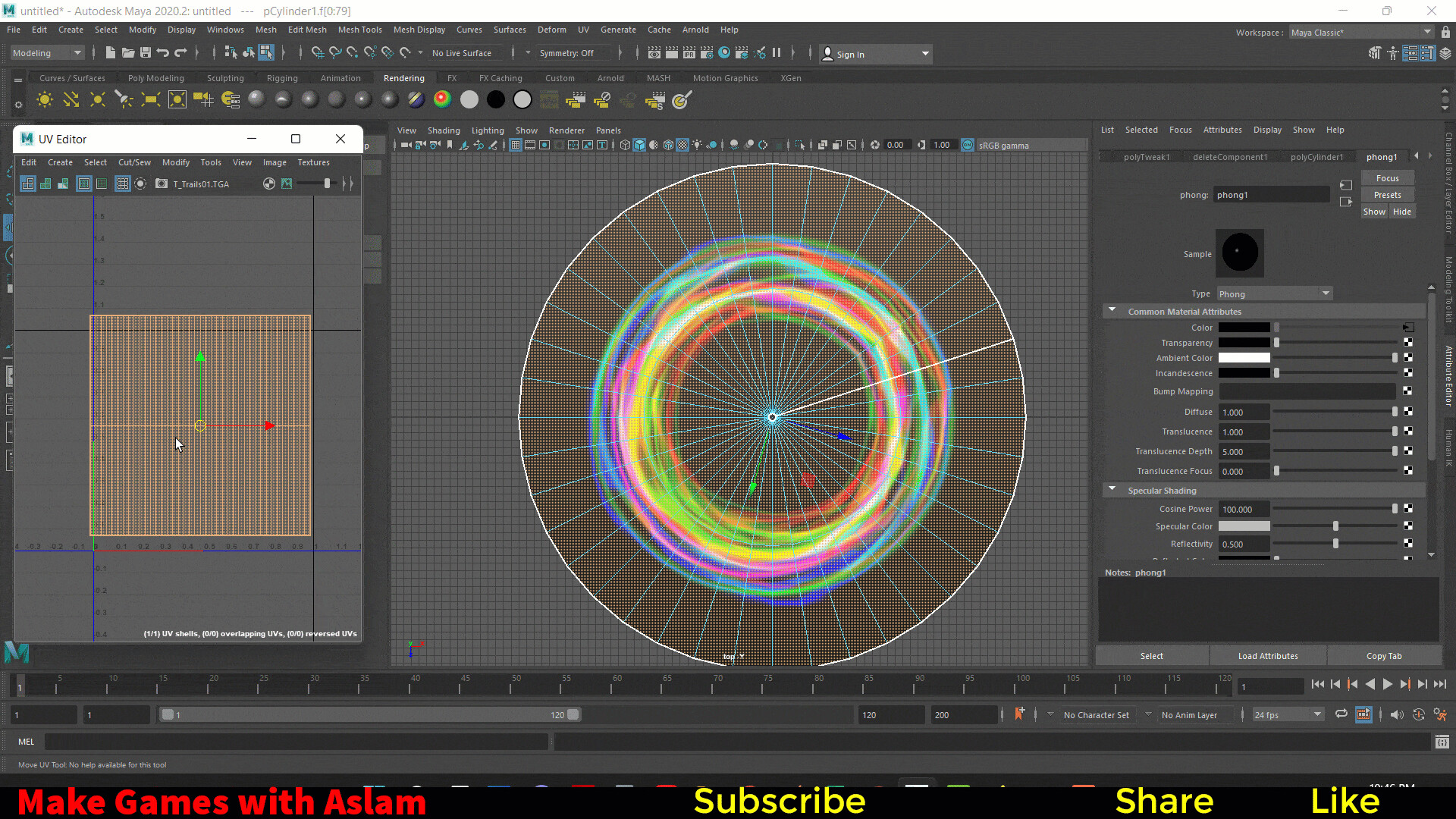Viewport: 1456px width, 819px height.
Task: Open the Hypershade icon on the Rendering shelf
Action: click(x=231, y=99)
